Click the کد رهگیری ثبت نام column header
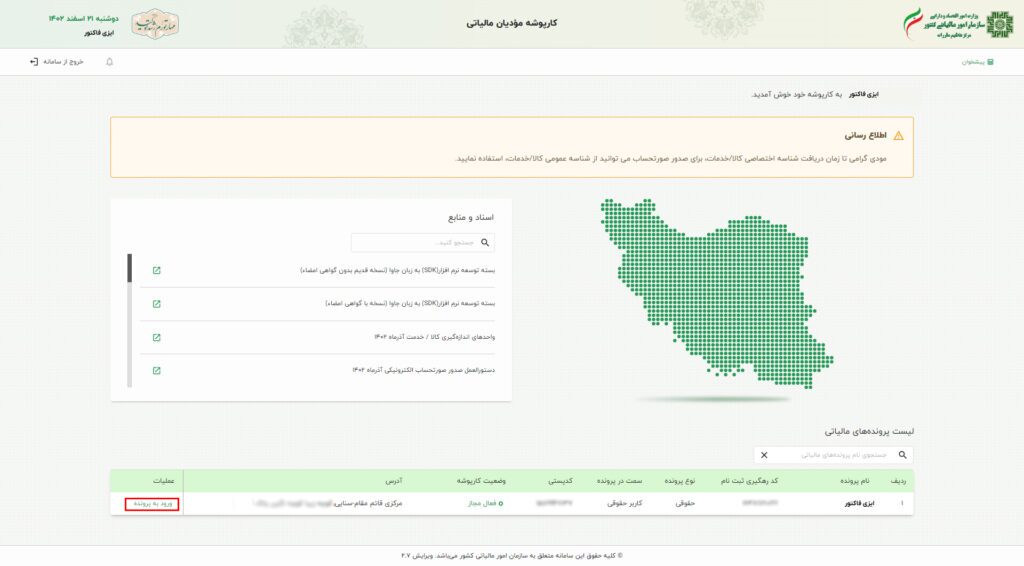 coord(749,481)
